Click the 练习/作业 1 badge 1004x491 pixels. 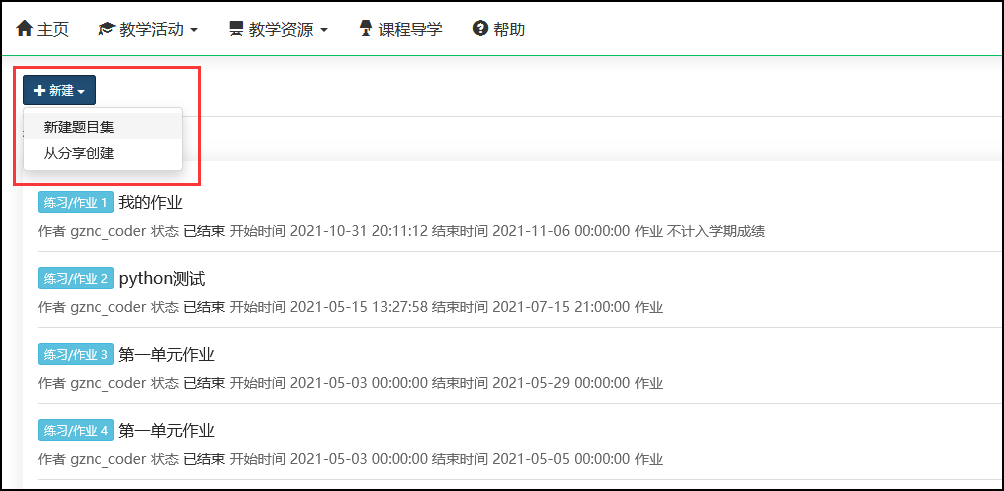click(x=76, y=203)
